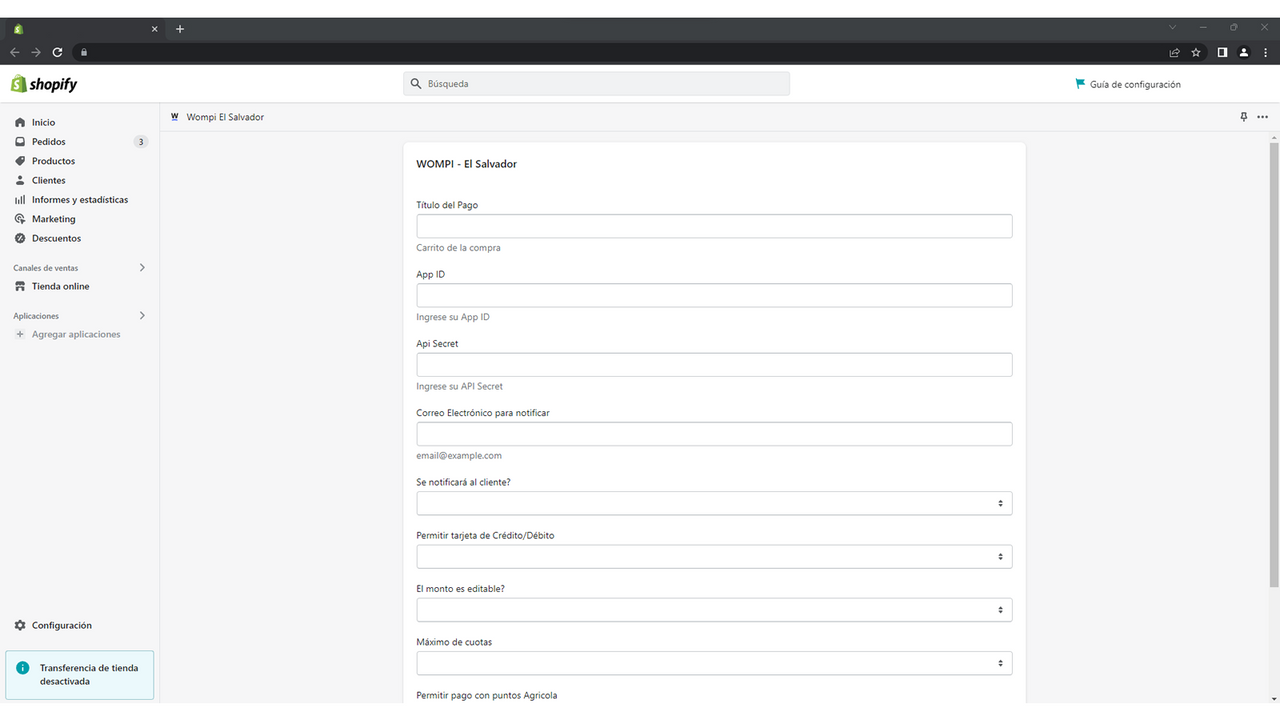Click the Wompi W app icon in the header

(175, 117)
